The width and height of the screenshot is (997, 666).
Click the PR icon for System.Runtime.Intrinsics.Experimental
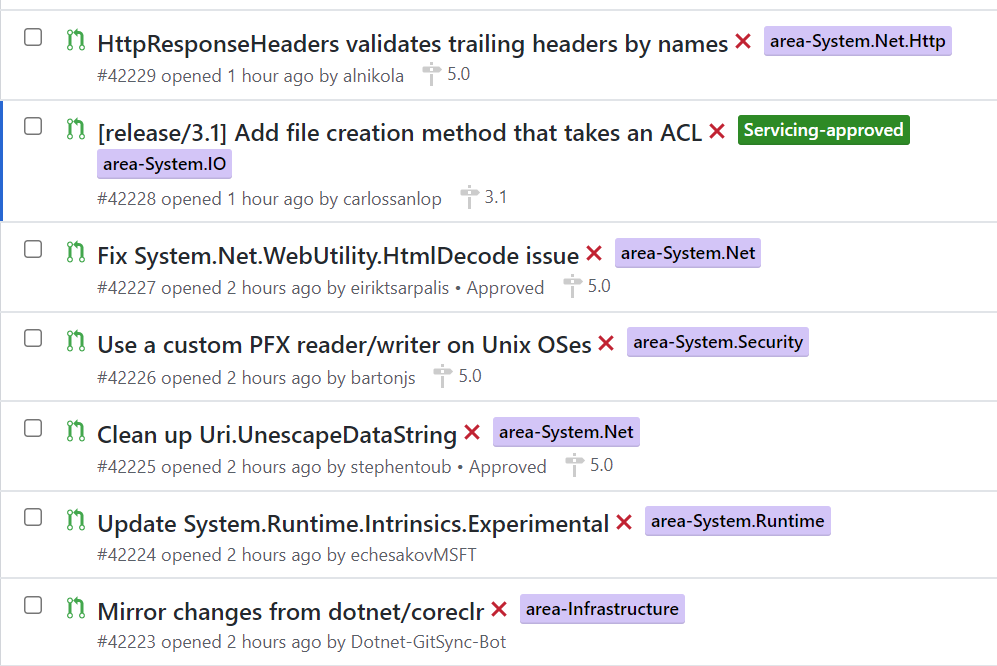(x=76, y=520)
